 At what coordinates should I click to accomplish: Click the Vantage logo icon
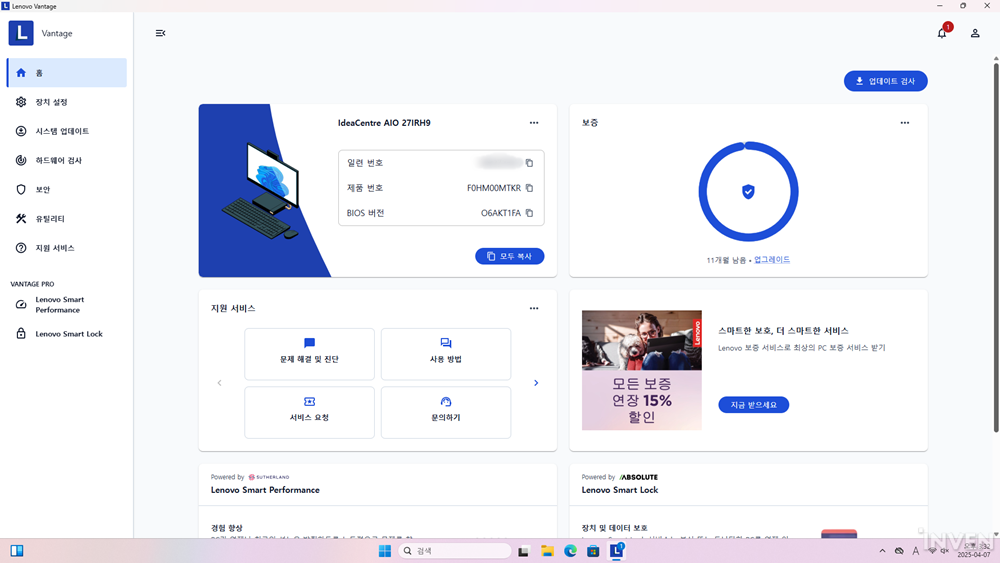coord(21,33)
